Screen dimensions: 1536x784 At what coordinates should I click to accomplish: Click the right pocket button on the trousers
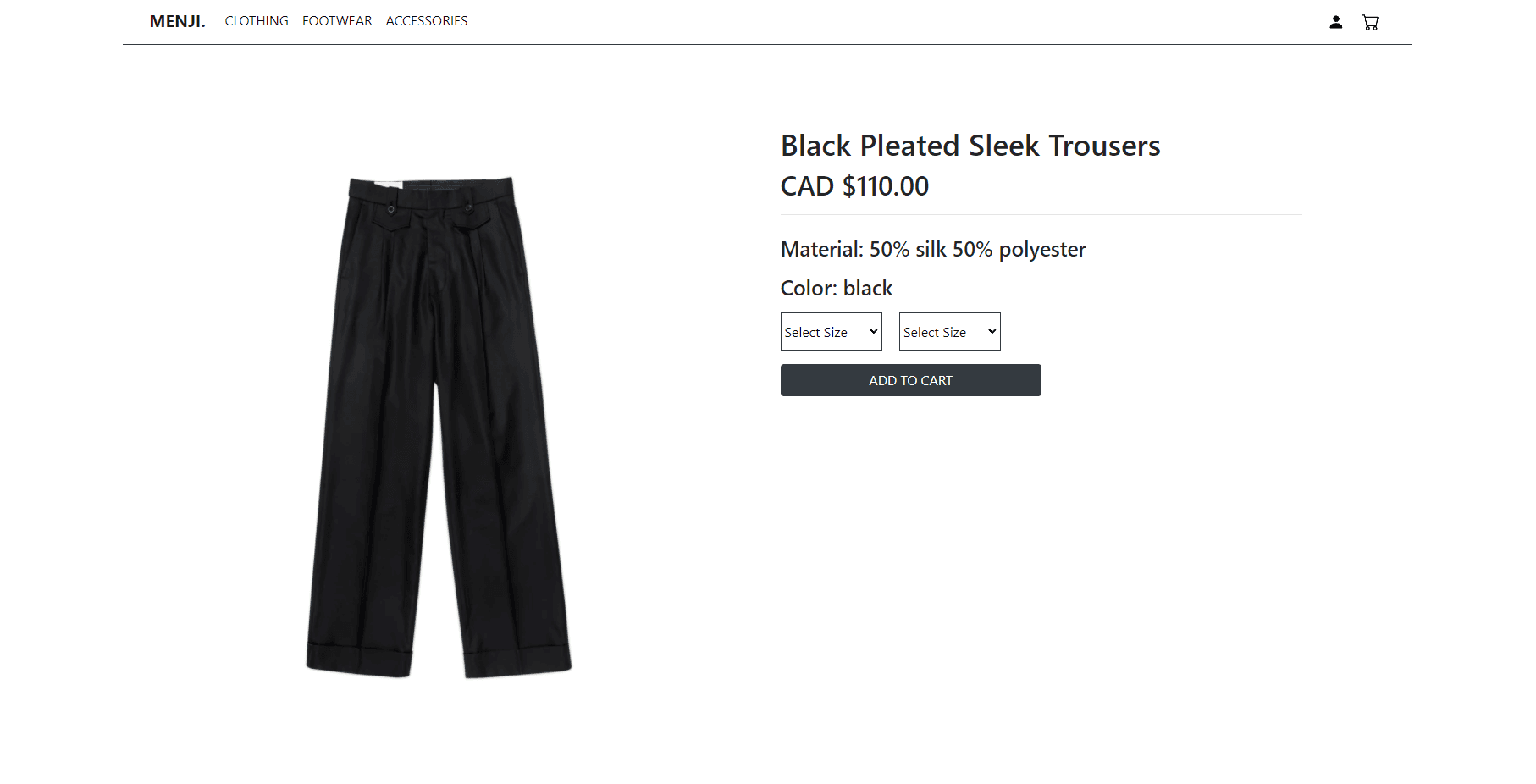468,207
